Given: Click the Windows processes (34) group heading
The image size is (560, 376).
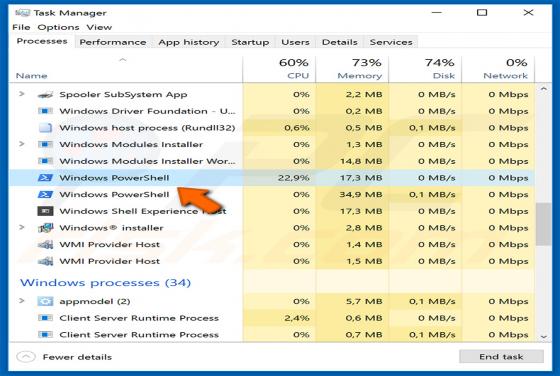Looking at the screenshot, I should pos(105,283).
